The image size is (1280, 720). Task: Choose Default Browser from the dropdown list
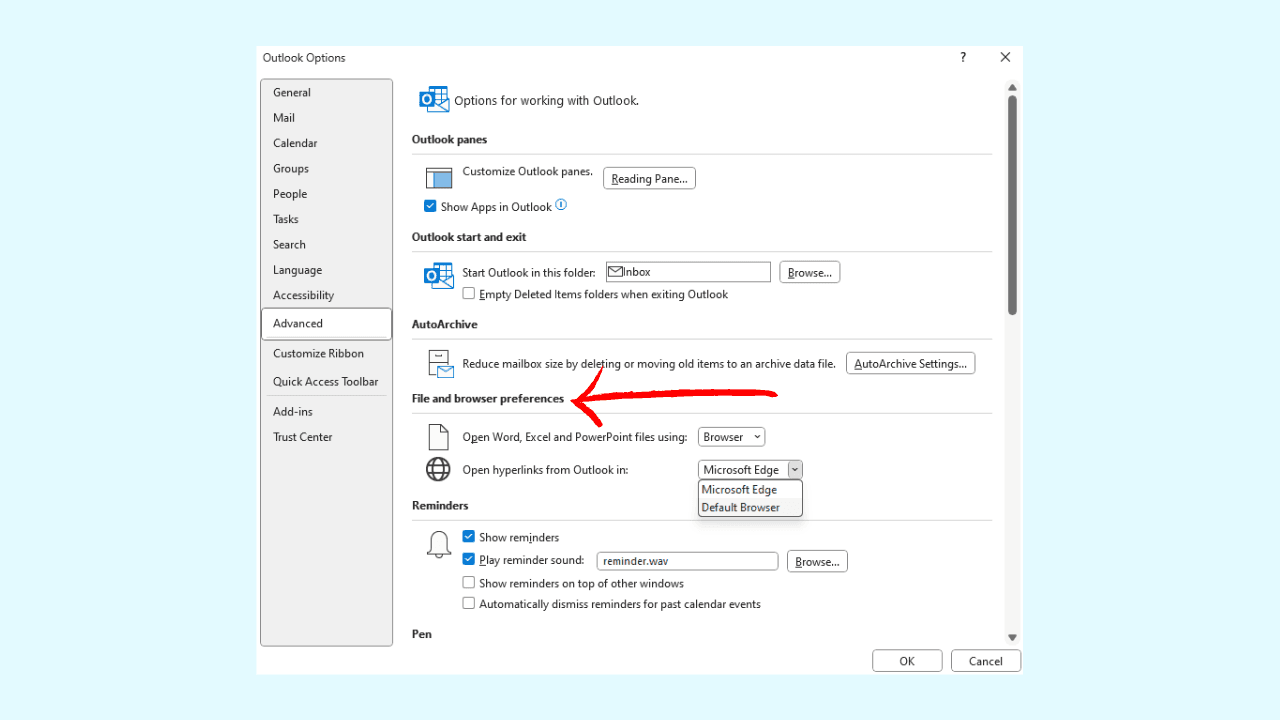(x=740, y=507)
